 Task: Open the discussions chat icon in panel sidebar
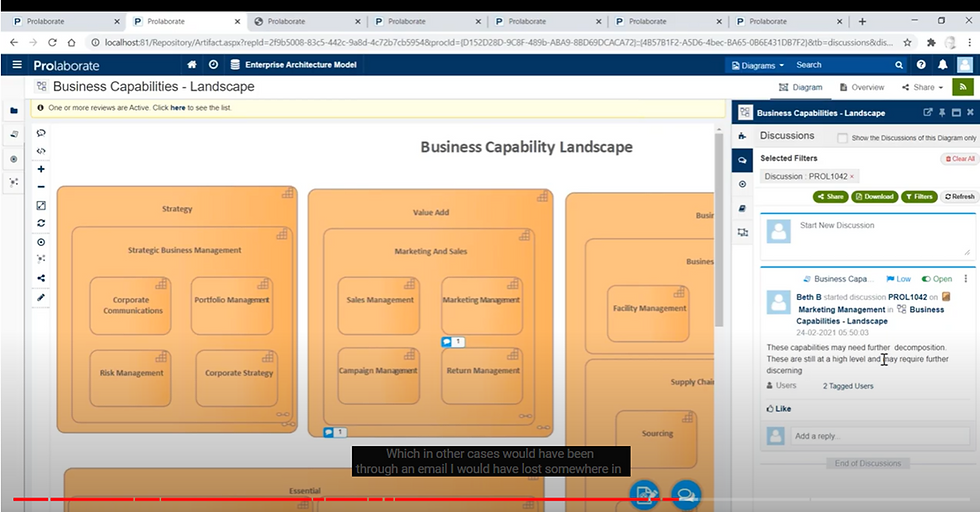pyautogui.click(x=742, y=160)
